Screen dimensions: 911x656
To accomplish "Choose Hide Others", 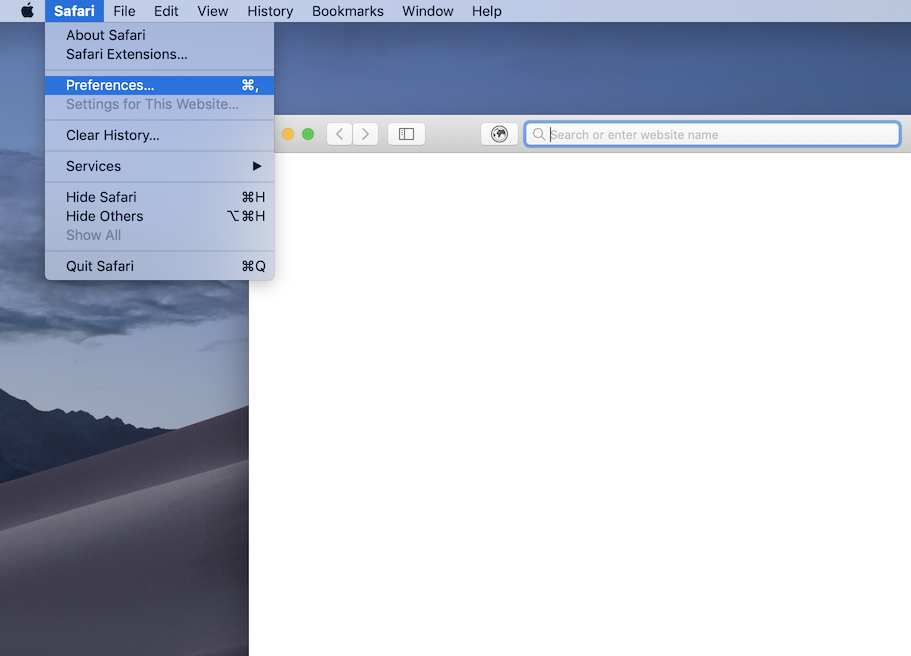I will [x=104, y=216].
